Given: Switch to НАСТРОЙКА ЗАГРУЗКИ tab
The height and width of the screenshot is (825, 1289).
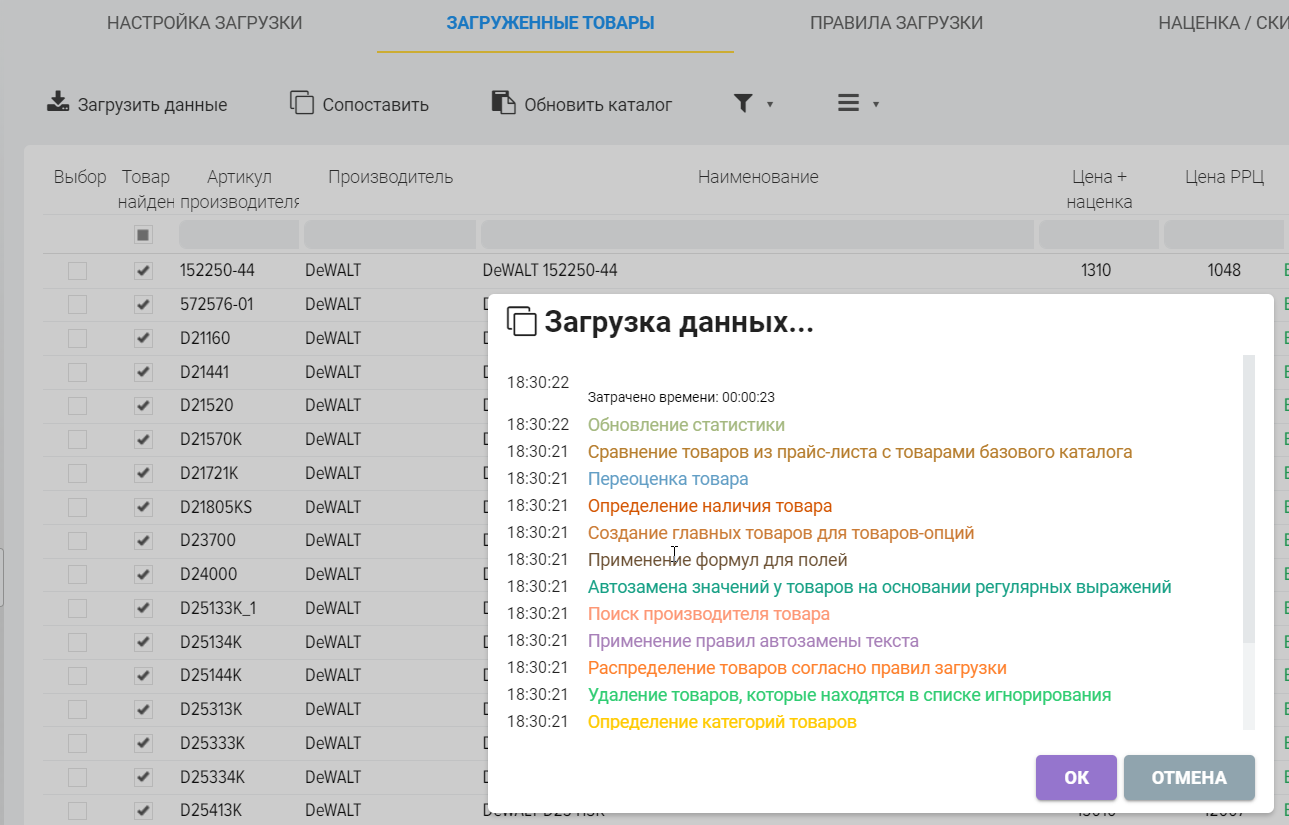Looking at the screenshot, I should (204, 23).
